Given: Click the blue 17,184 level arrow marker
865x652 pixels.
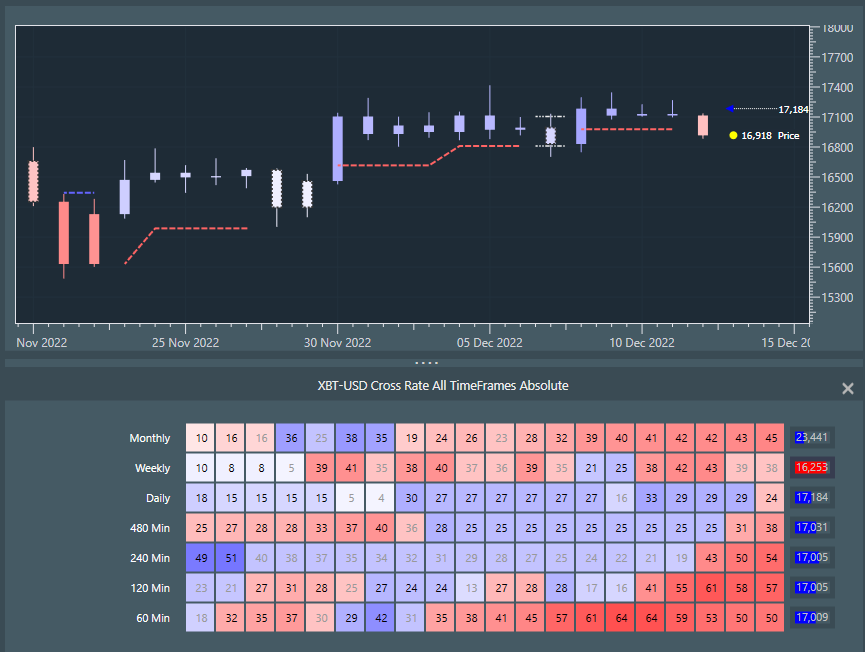Looking at the screenshot, I should pos(730,109).
